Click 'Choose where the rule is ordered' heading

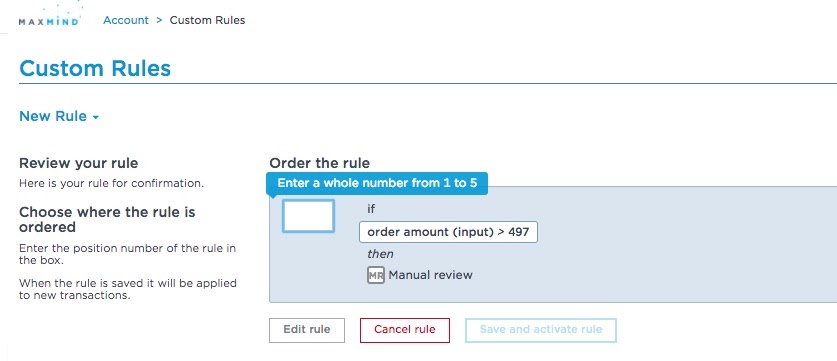[107, 219]
